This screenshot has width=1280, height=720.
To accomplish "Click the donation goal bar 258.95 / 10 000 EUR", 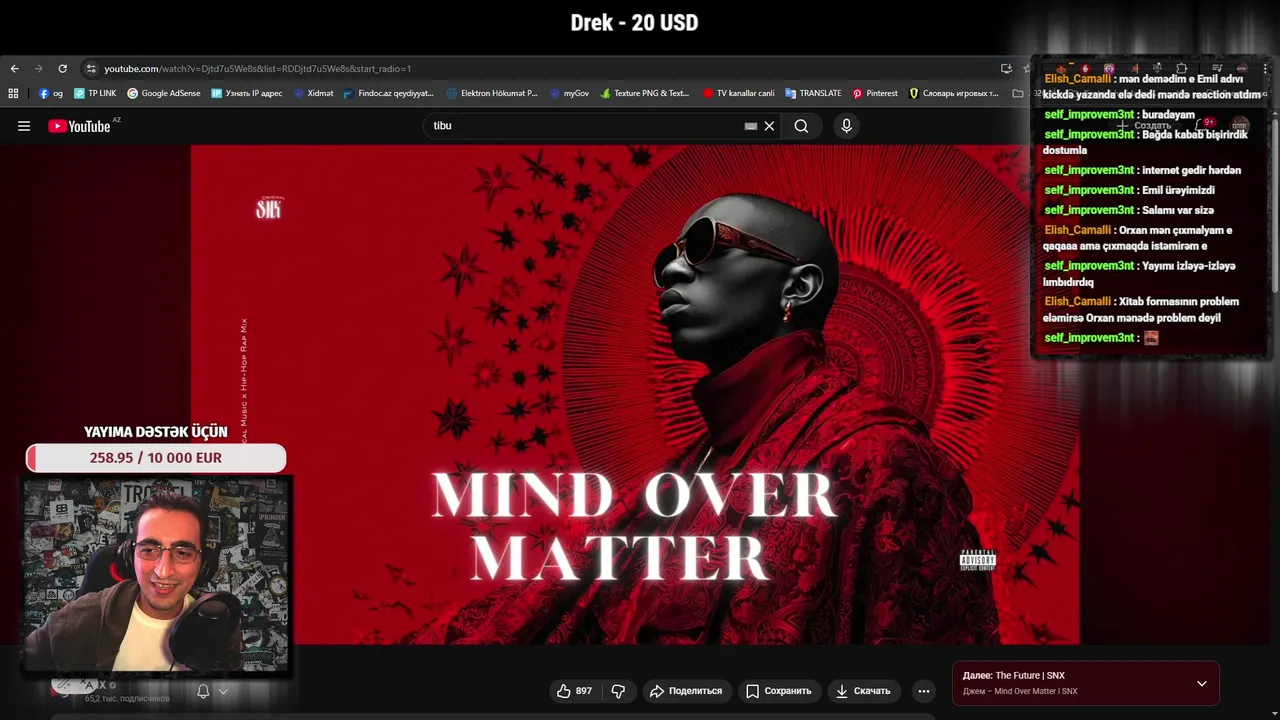I will pyautogui.click(x=156, y=458).
